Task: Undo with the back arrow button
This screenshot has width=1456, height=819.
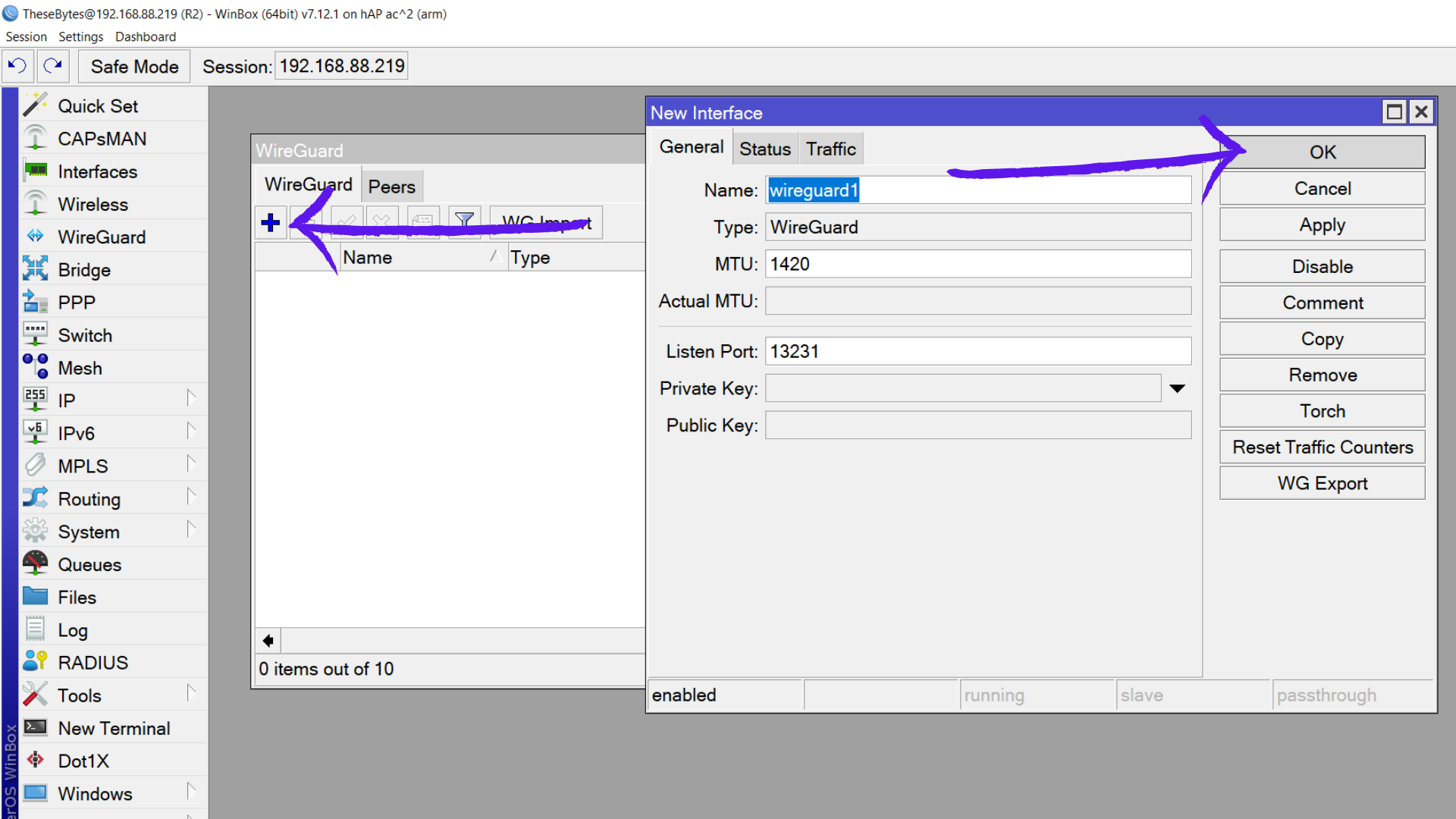Action: [x=17, y=66]
